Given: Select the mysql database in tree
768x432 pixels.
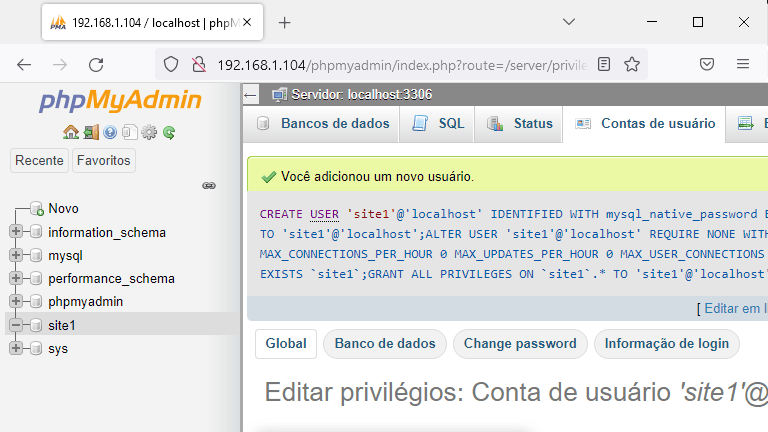Looking at the screenshot, I should coord(65,256).
